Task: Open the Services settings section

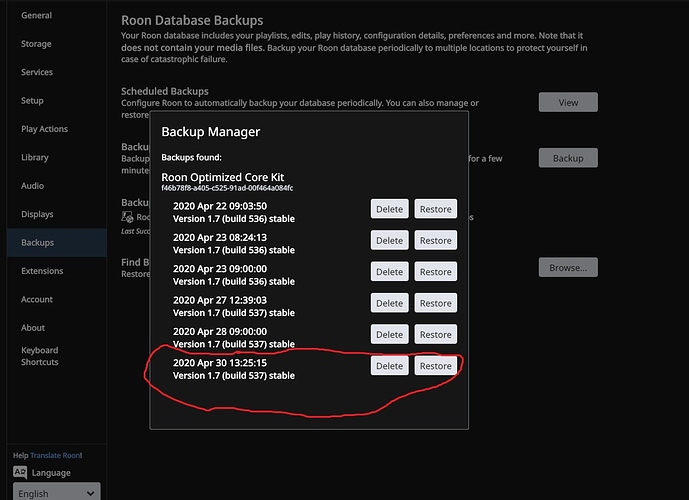Action: [x=37, y=72]
